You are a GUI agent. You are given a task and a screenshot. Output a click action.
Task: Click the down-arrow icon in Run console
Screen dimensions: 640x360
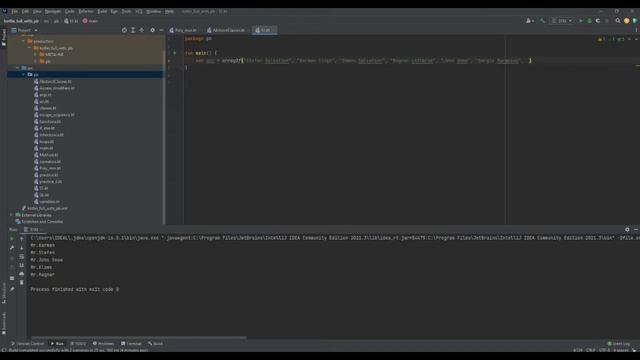22,248
